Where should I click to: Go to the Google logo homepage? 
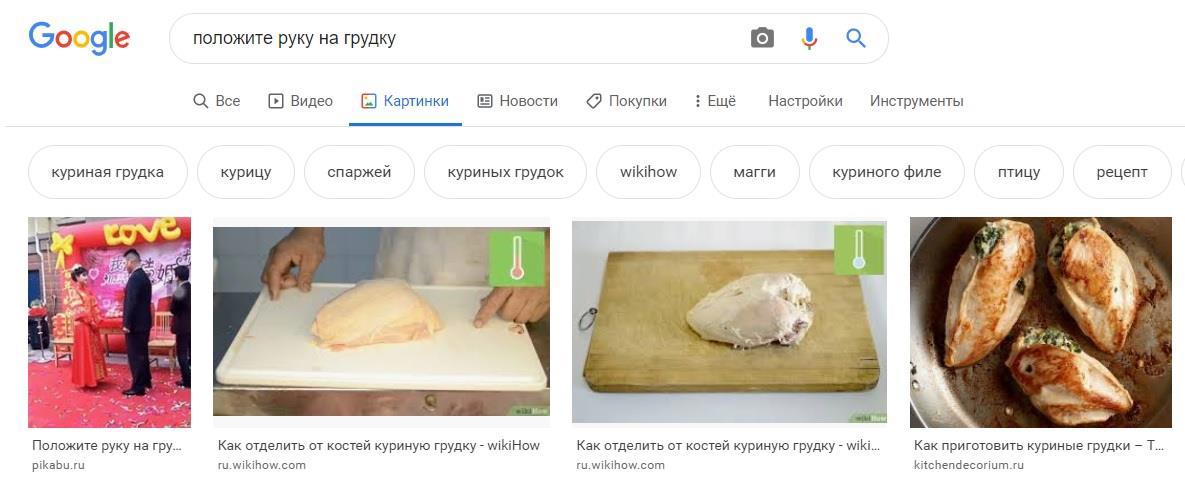pos(79,38)
